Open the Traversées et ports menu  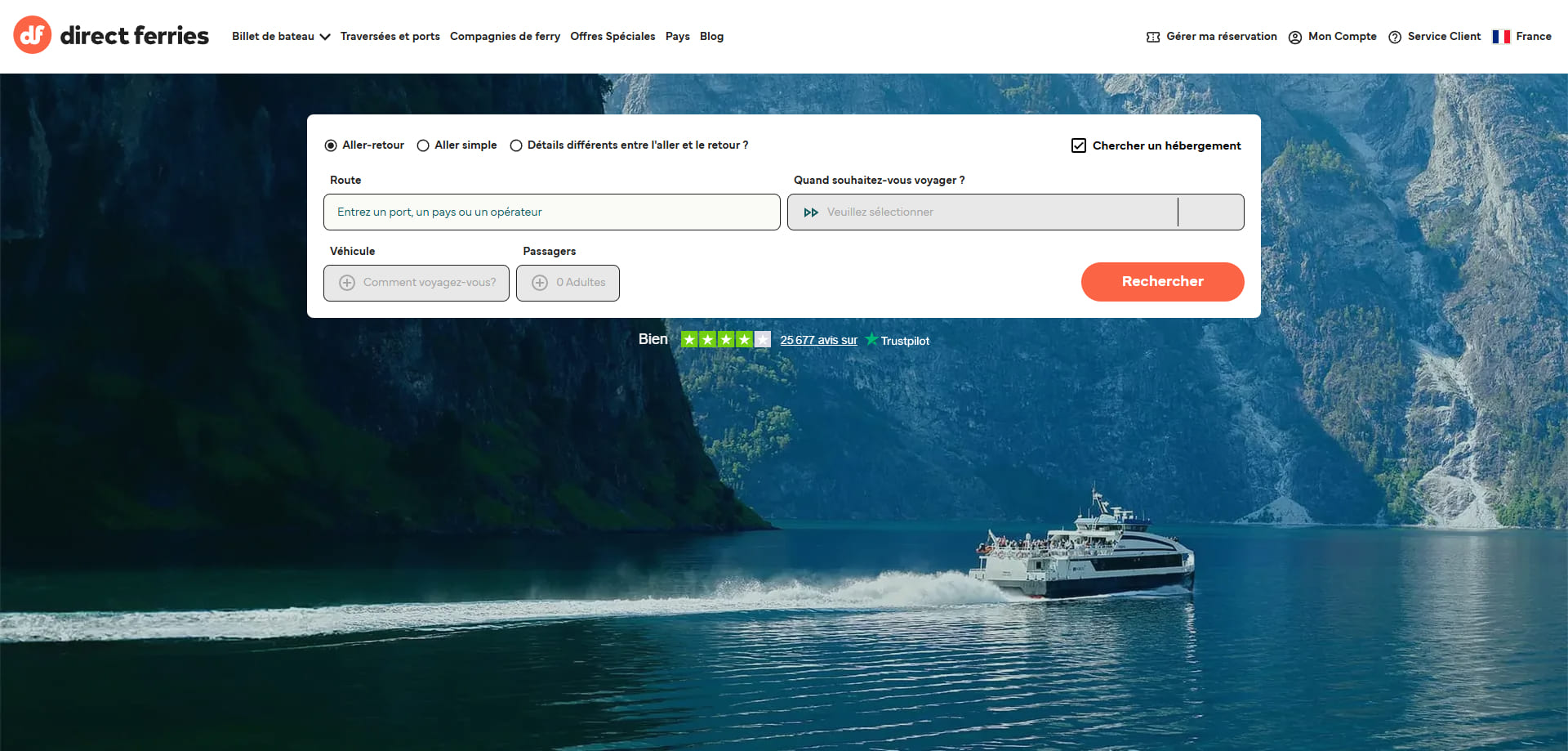(x=390, y=37)
